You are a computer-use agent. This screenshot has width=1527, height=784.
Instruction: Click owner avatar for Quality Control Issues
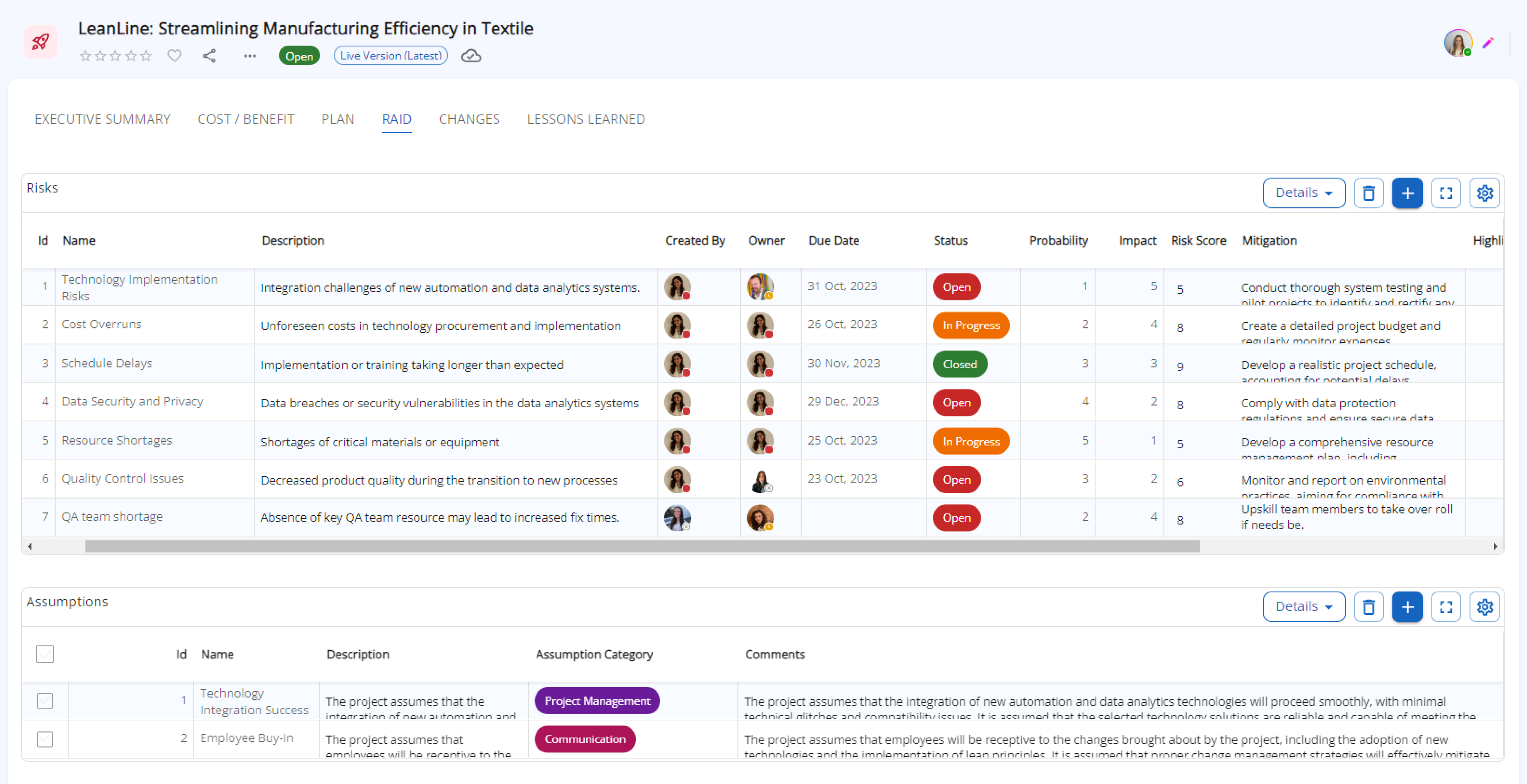(760, 479)
